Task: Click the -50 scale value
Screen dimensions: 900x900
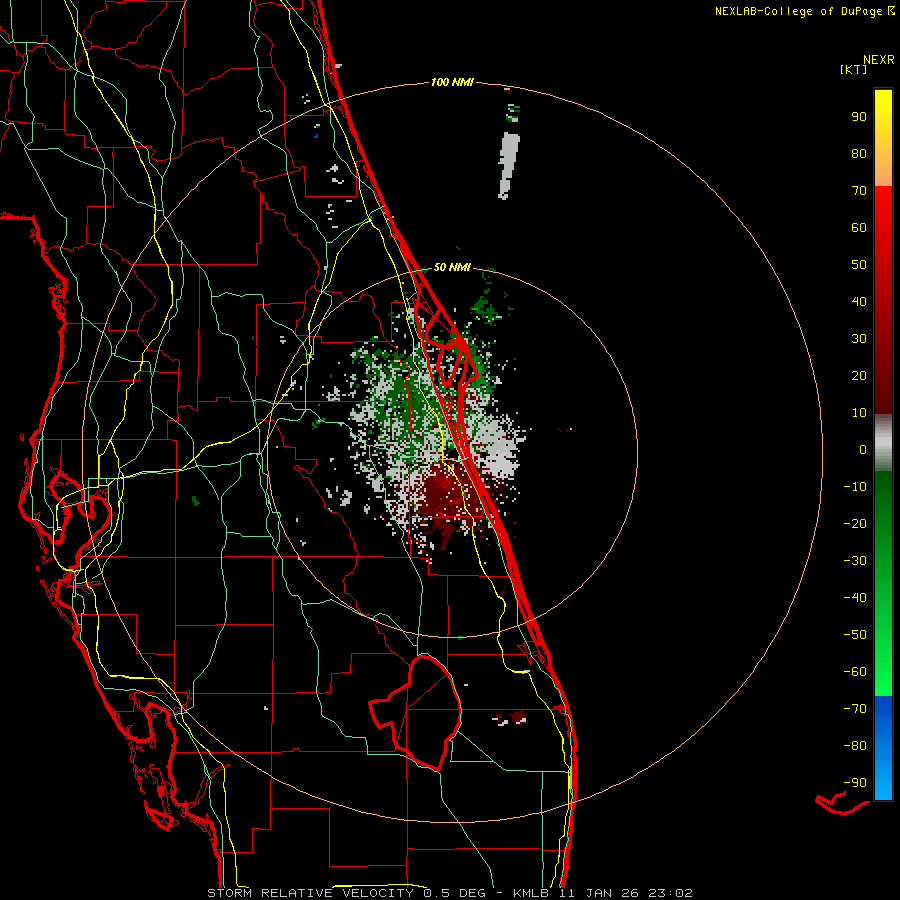Action: coord(855,634)
